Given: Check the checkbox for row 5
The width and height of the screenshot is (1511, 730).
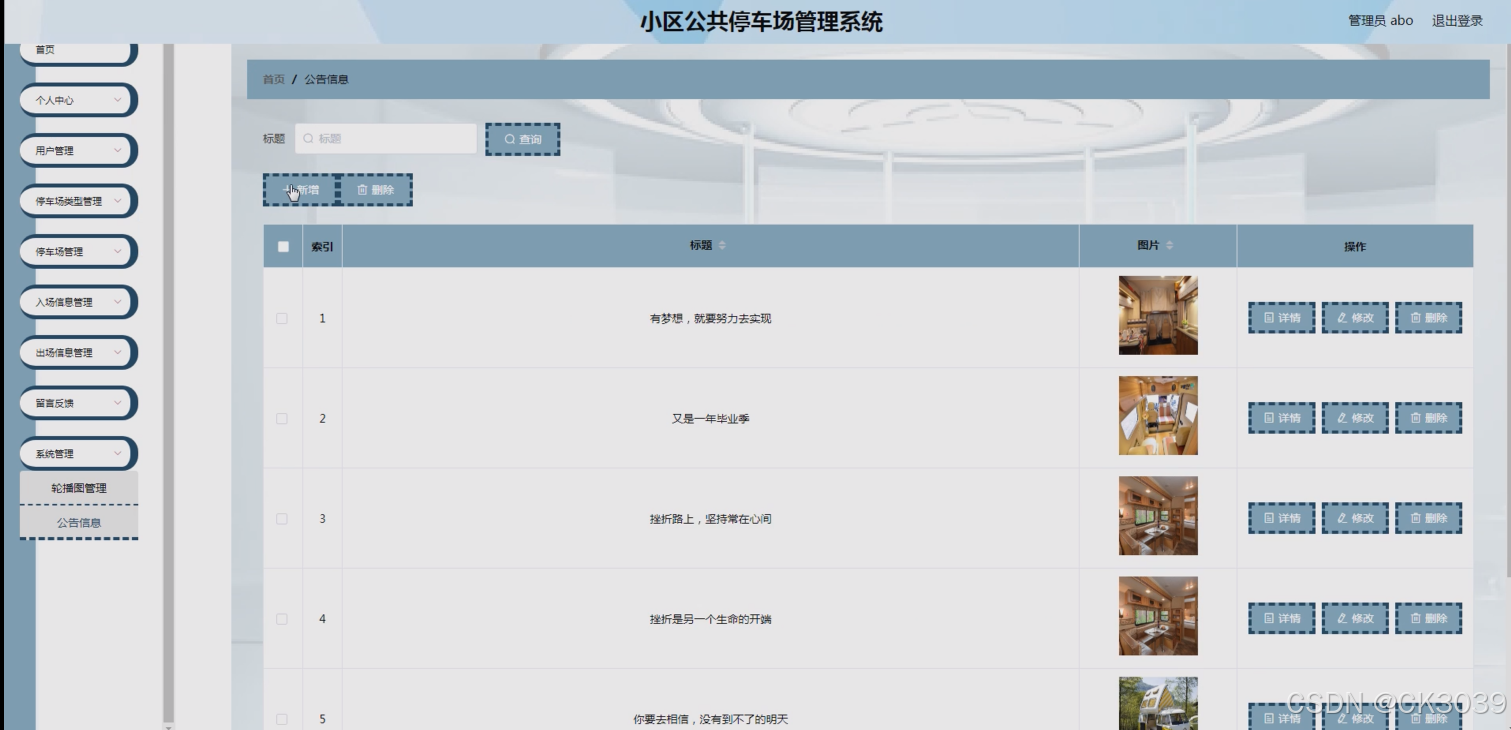Looking at the screenshot, I should pyautogui.click(x=282, y=719).
